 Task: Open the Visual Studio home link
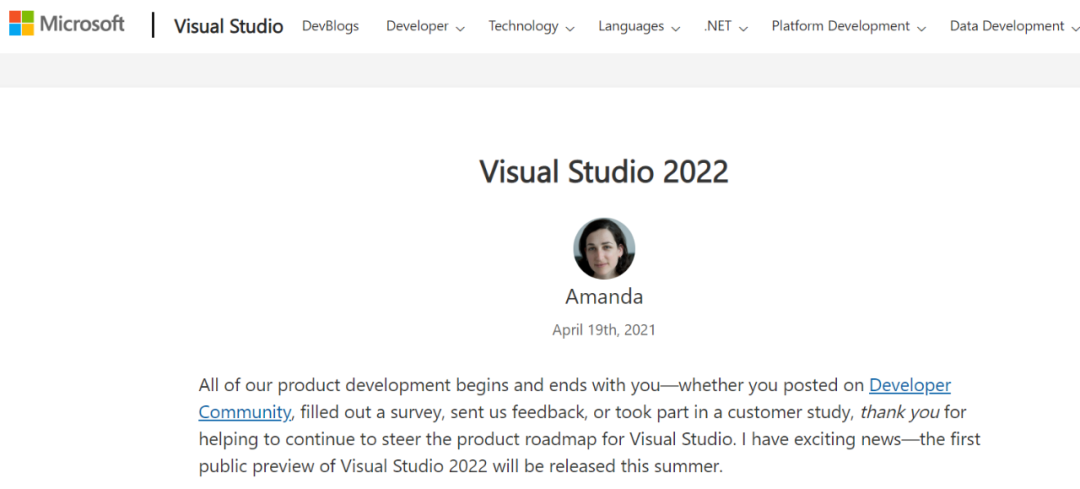(x=228, y=26)
